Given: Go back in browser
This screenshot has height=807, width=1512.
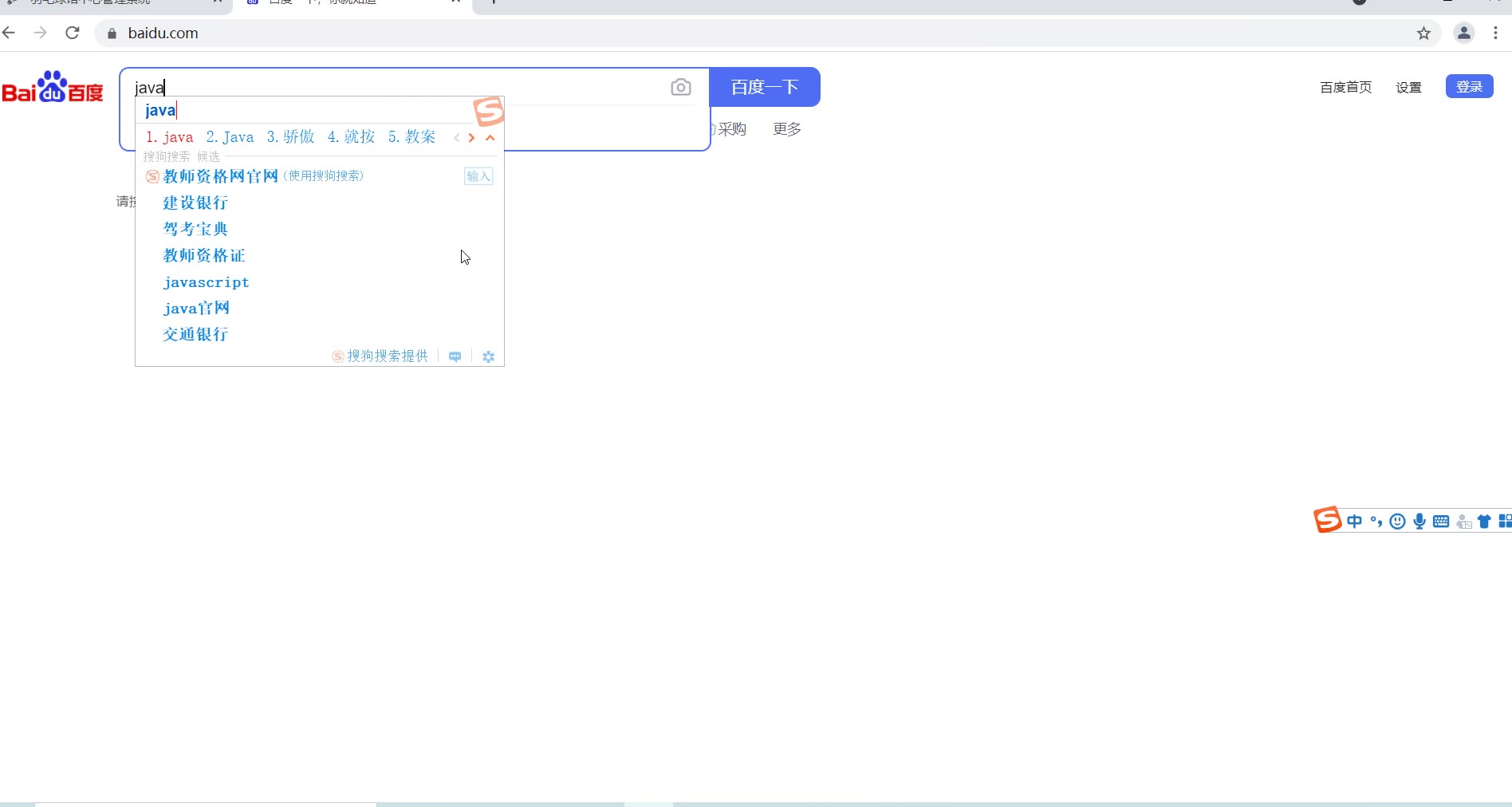Looking at the screenshot, I should 9,33.
